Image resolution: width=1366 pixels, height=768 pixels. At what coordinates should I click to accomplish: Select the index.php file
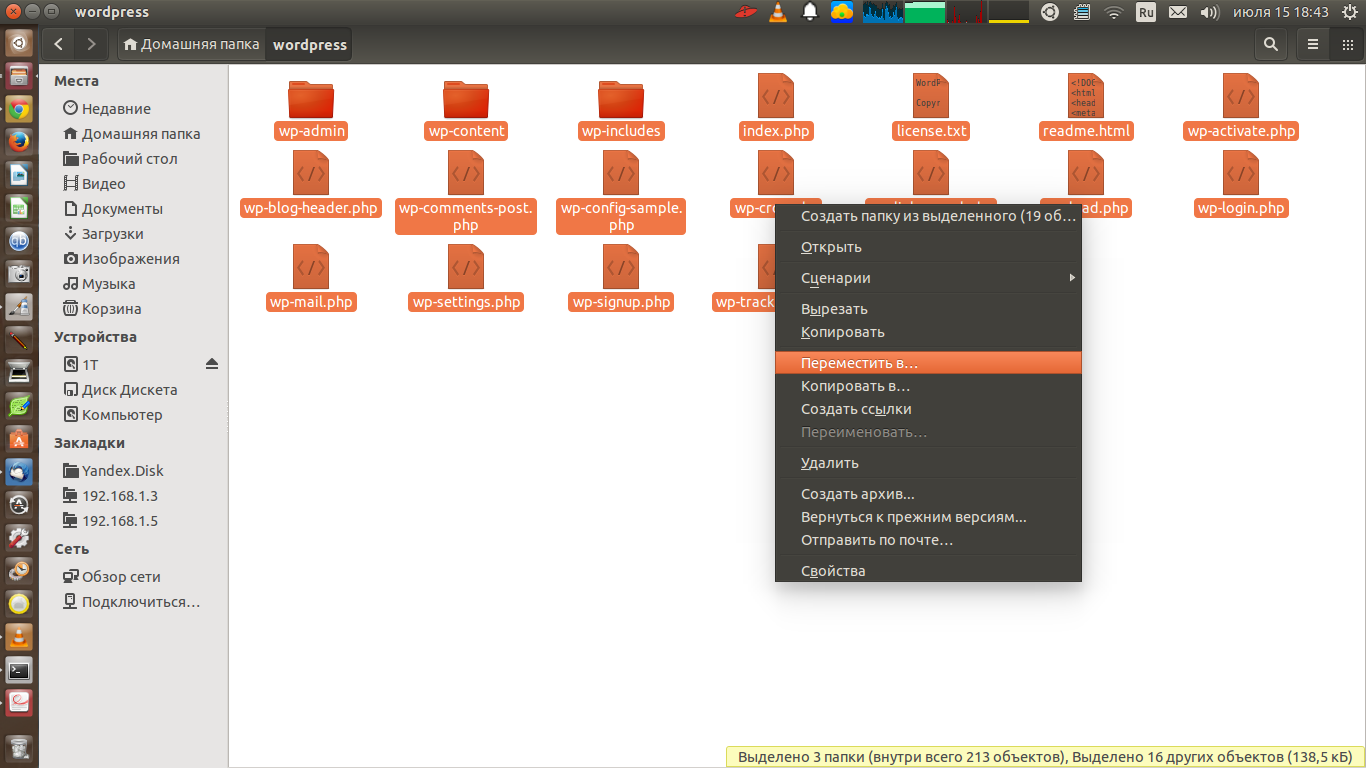click(x=776, y=107)
